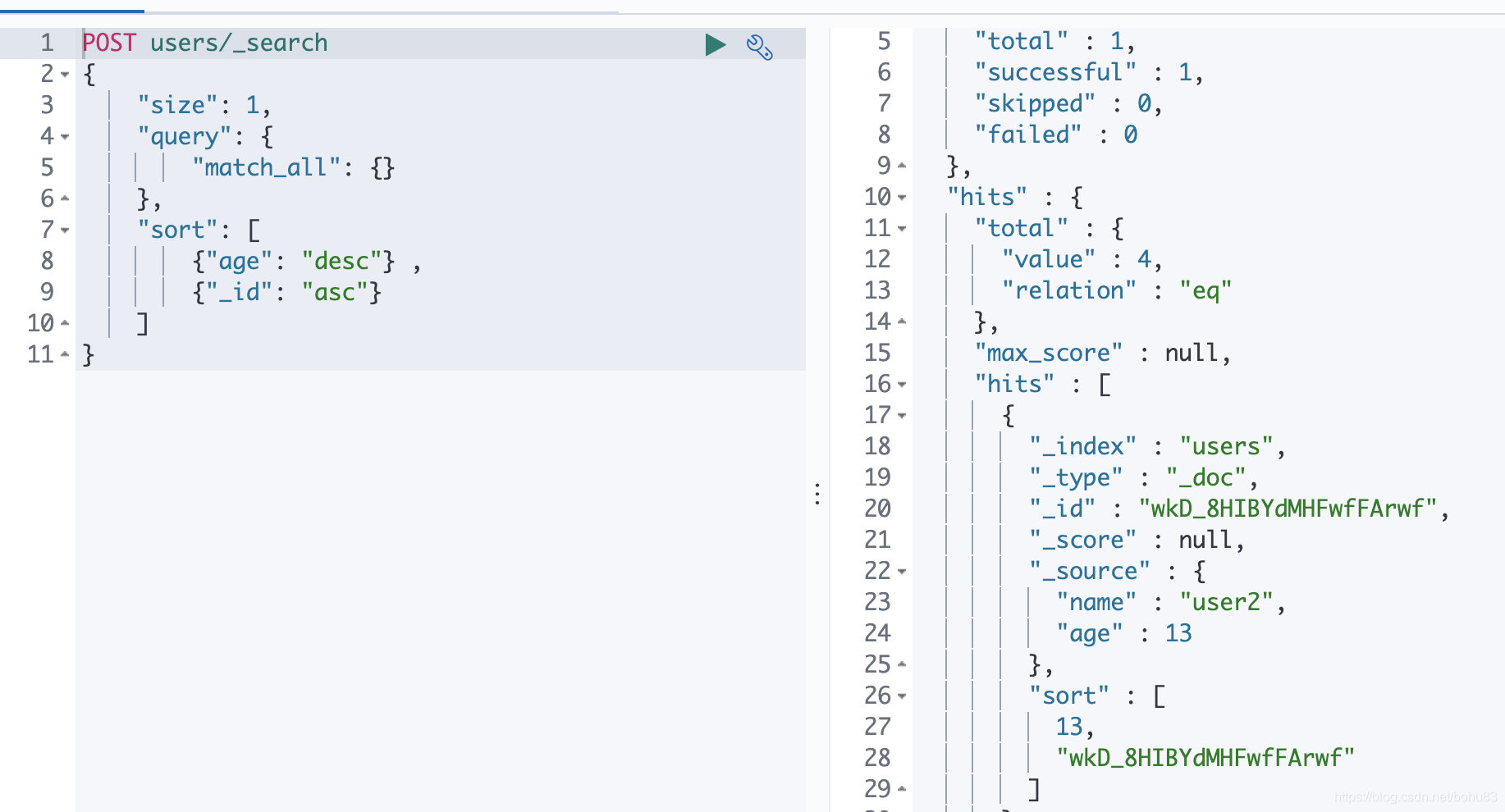Click the "_score" key
Screen dimensions: 1505x812
(1083, 540)
